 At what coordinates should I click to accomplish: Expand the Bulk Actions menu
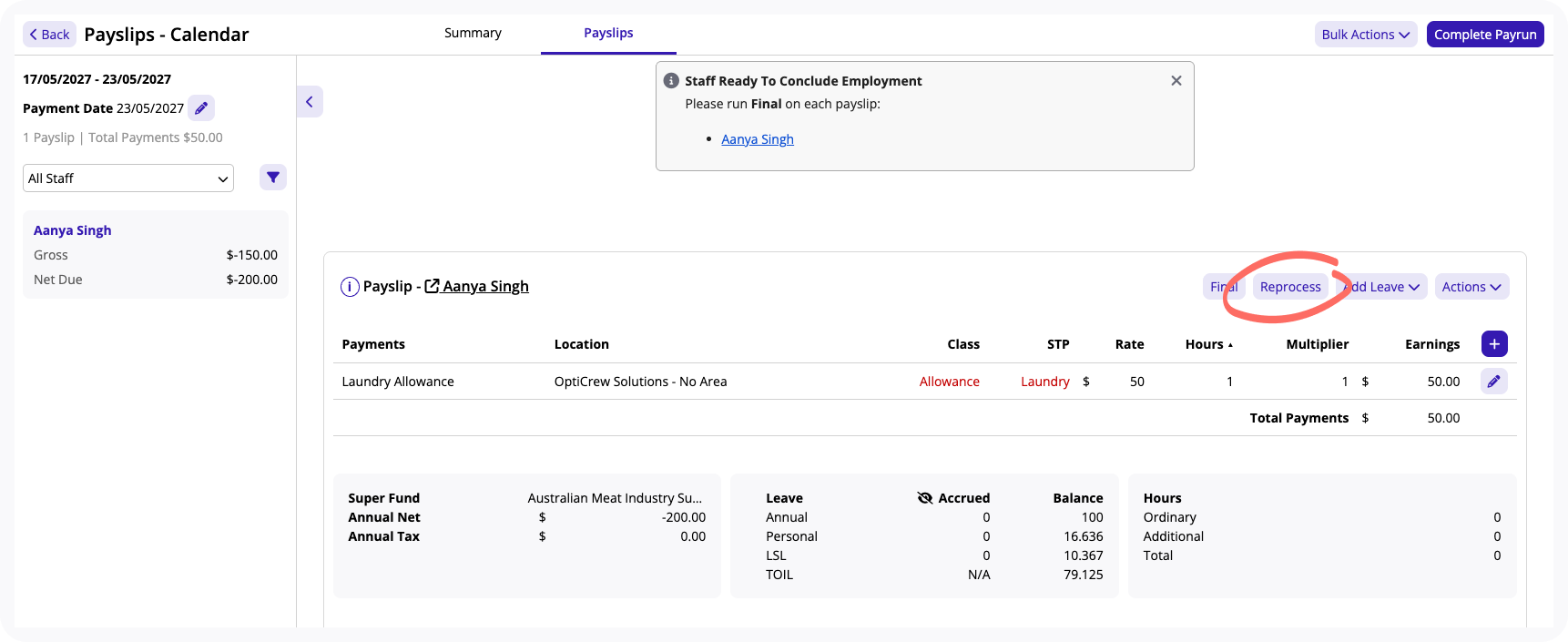pyautogui.click(x=1366, y=35)
